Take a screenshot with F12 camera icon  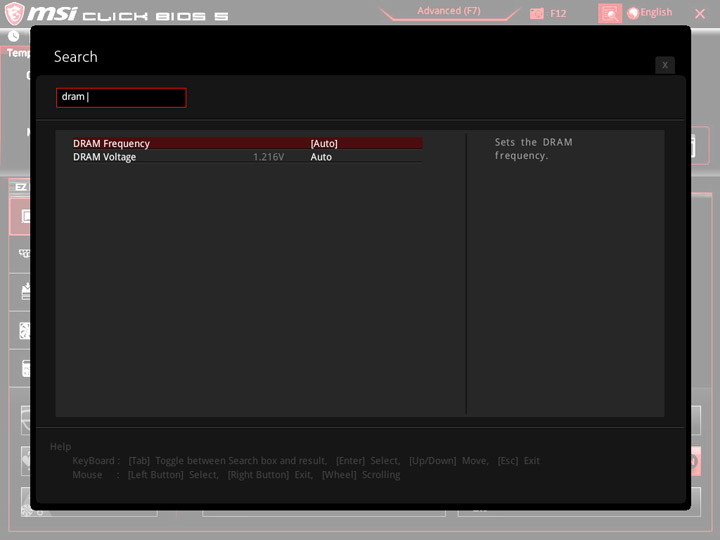pos(536,13)
